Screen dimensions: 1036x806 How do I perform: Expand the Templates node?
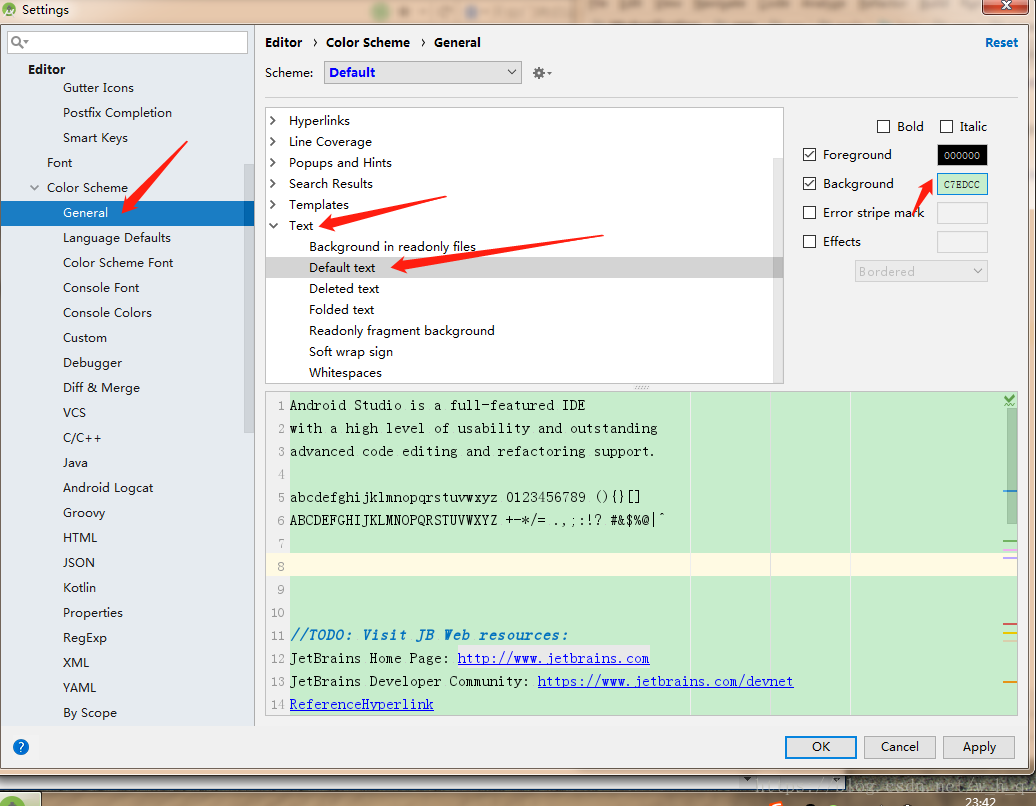click(273, 205)
